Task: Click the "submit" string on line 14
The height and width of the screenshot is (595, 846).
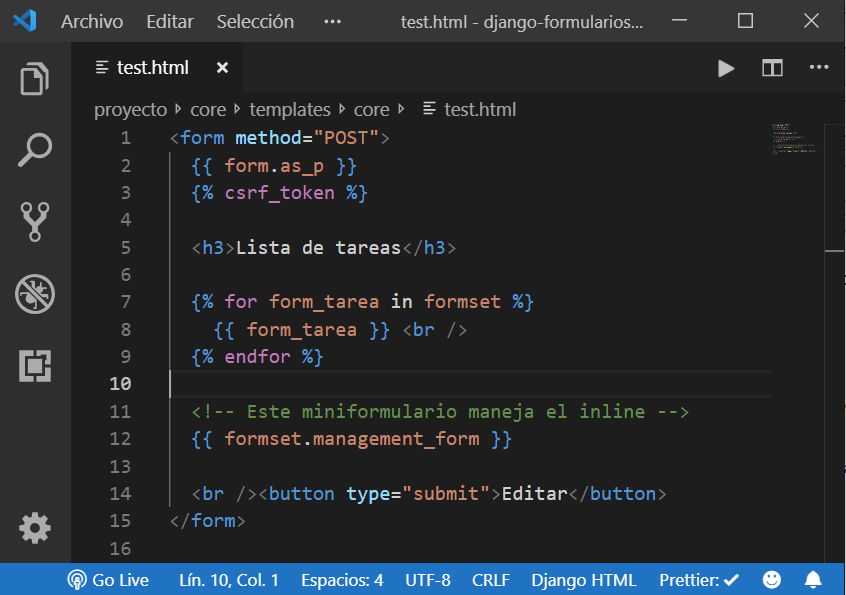Action: pyautogui.click(x=446, y=494)
